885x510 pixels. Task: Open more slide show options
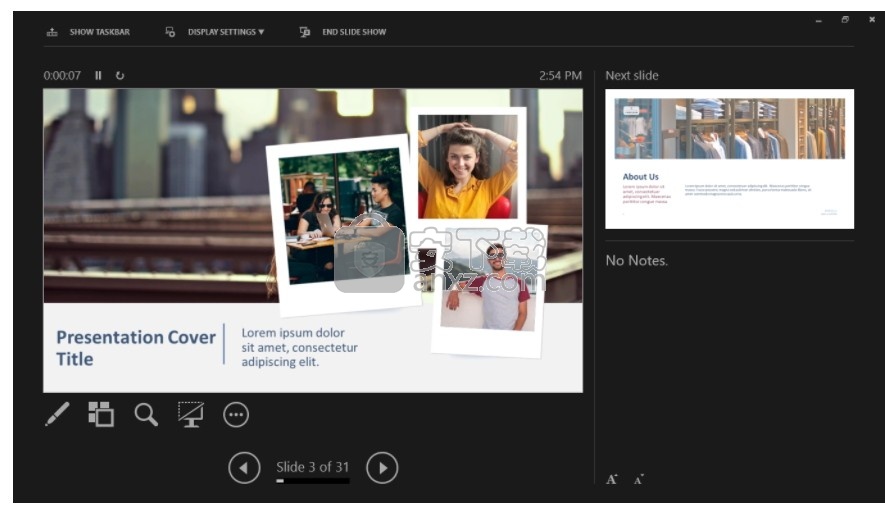click(x=236, y=415)
